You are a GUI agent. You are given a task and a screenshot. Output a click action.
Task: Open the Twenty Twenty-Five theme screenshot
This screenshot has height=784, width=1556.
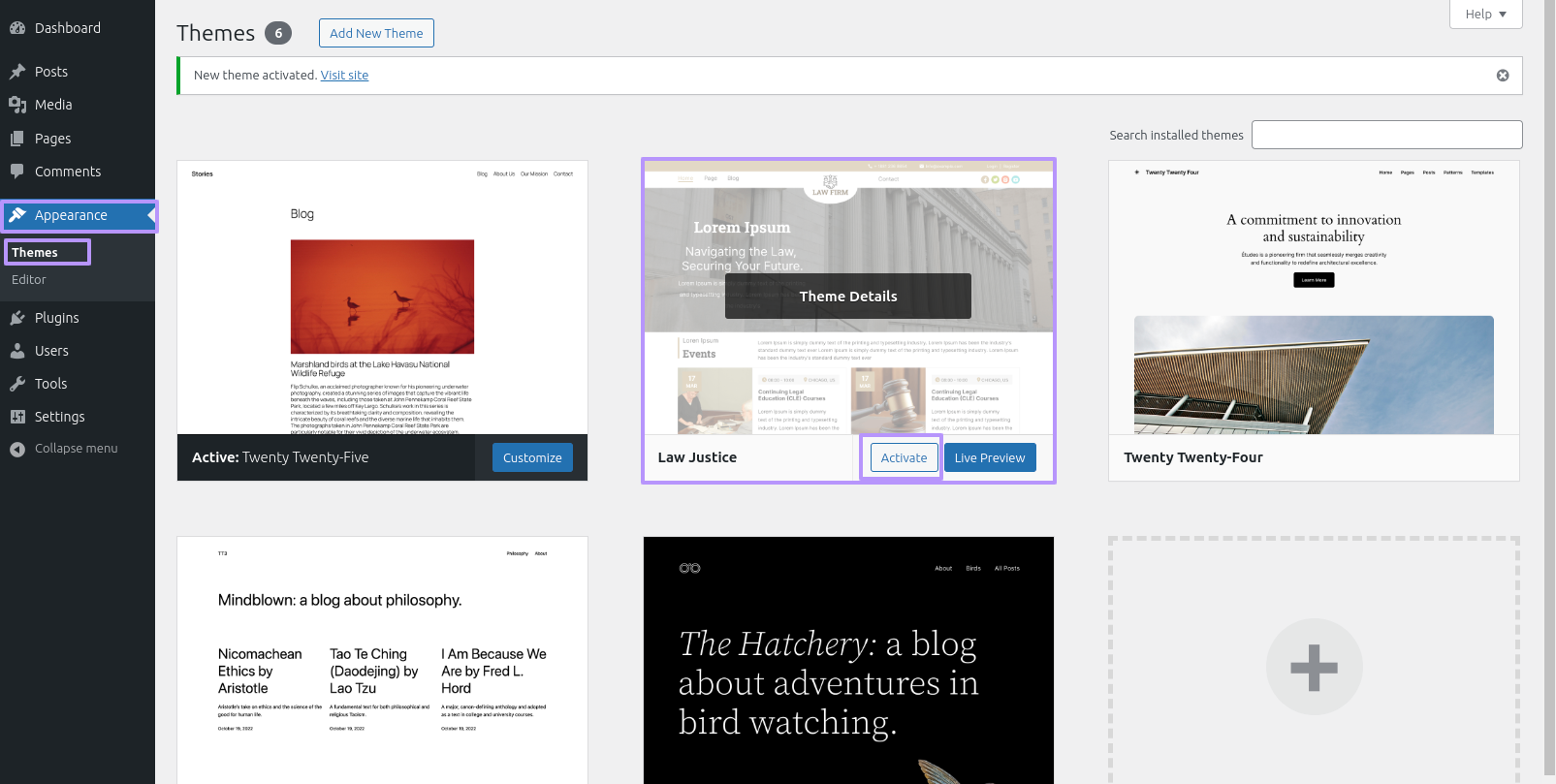tap(382, 298)
